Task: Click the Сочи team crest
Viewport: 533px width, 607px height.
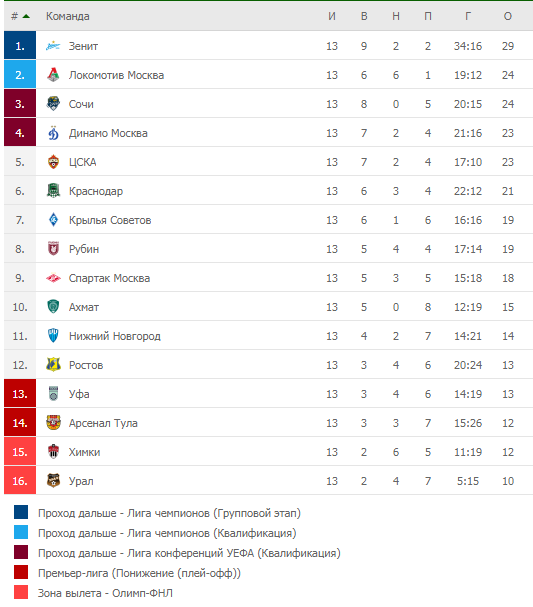Action: (53, 104)
